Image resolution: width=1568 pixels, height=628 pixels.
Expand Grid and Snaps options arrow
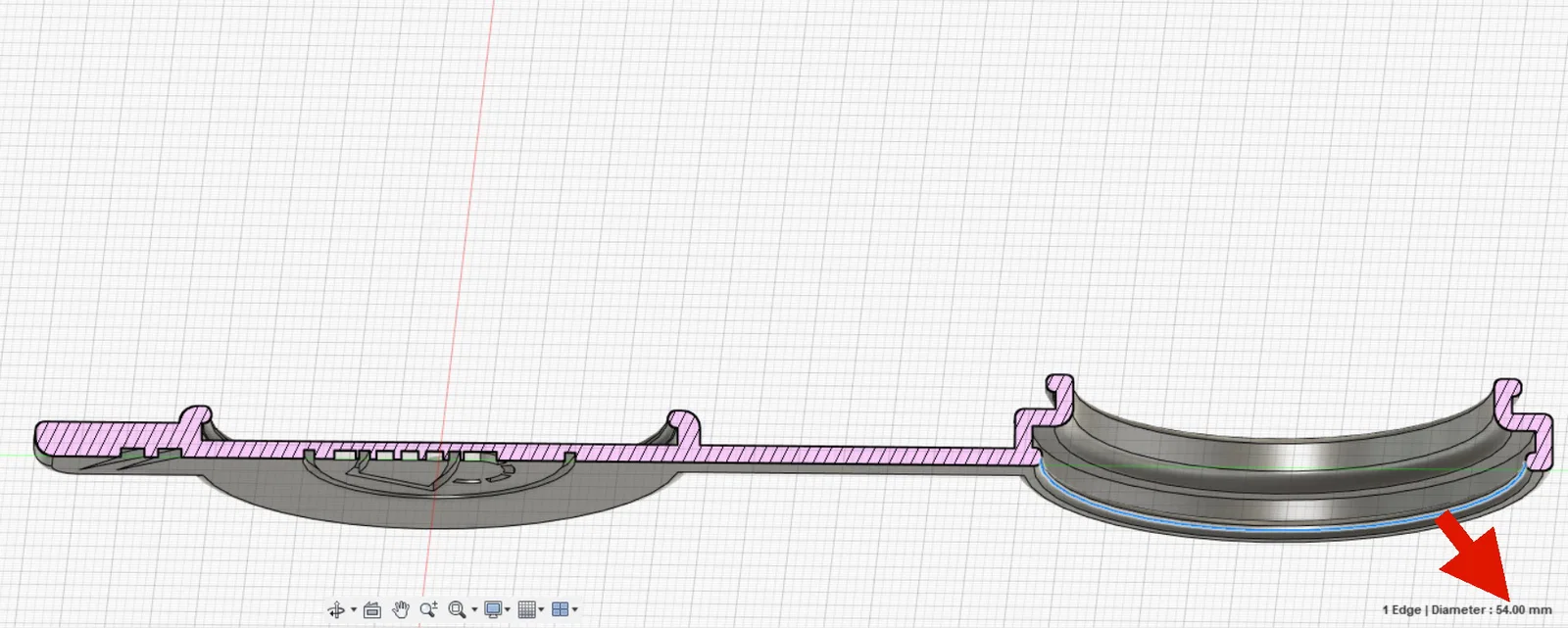[x=541, y=610]
